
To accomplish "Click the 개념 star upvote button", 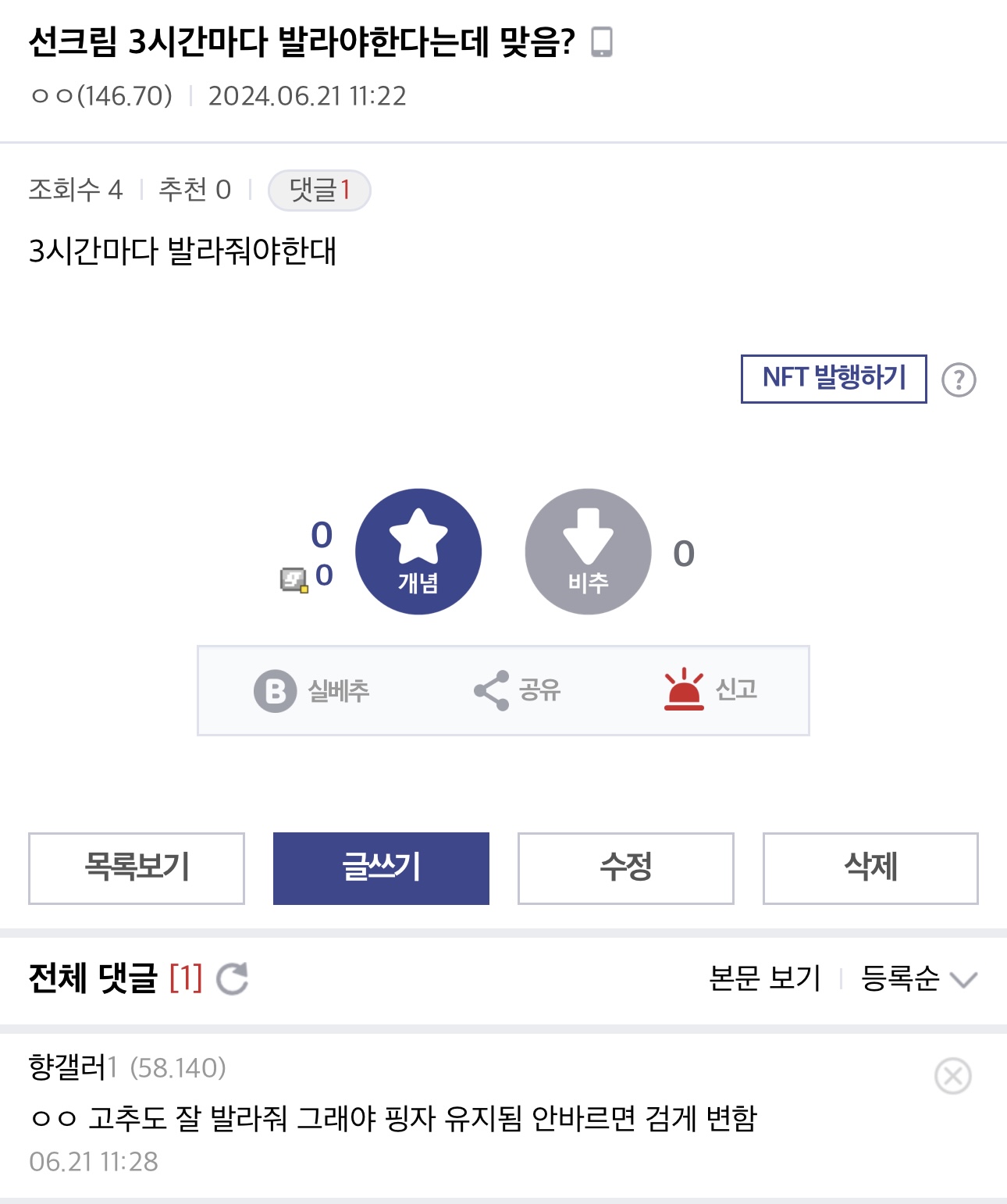I will pos(418,551).
